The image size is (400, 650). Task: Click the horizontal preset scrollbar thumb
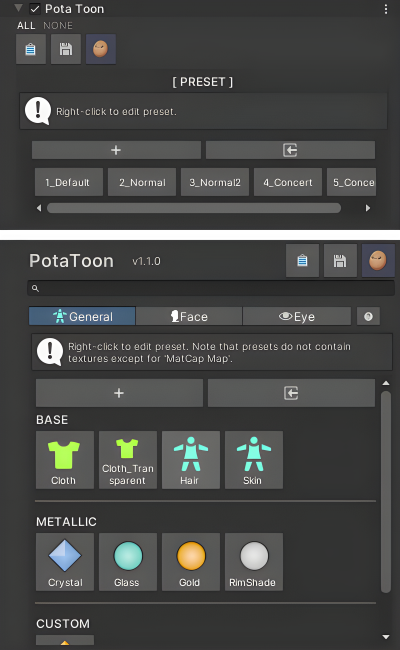(194, 208)
